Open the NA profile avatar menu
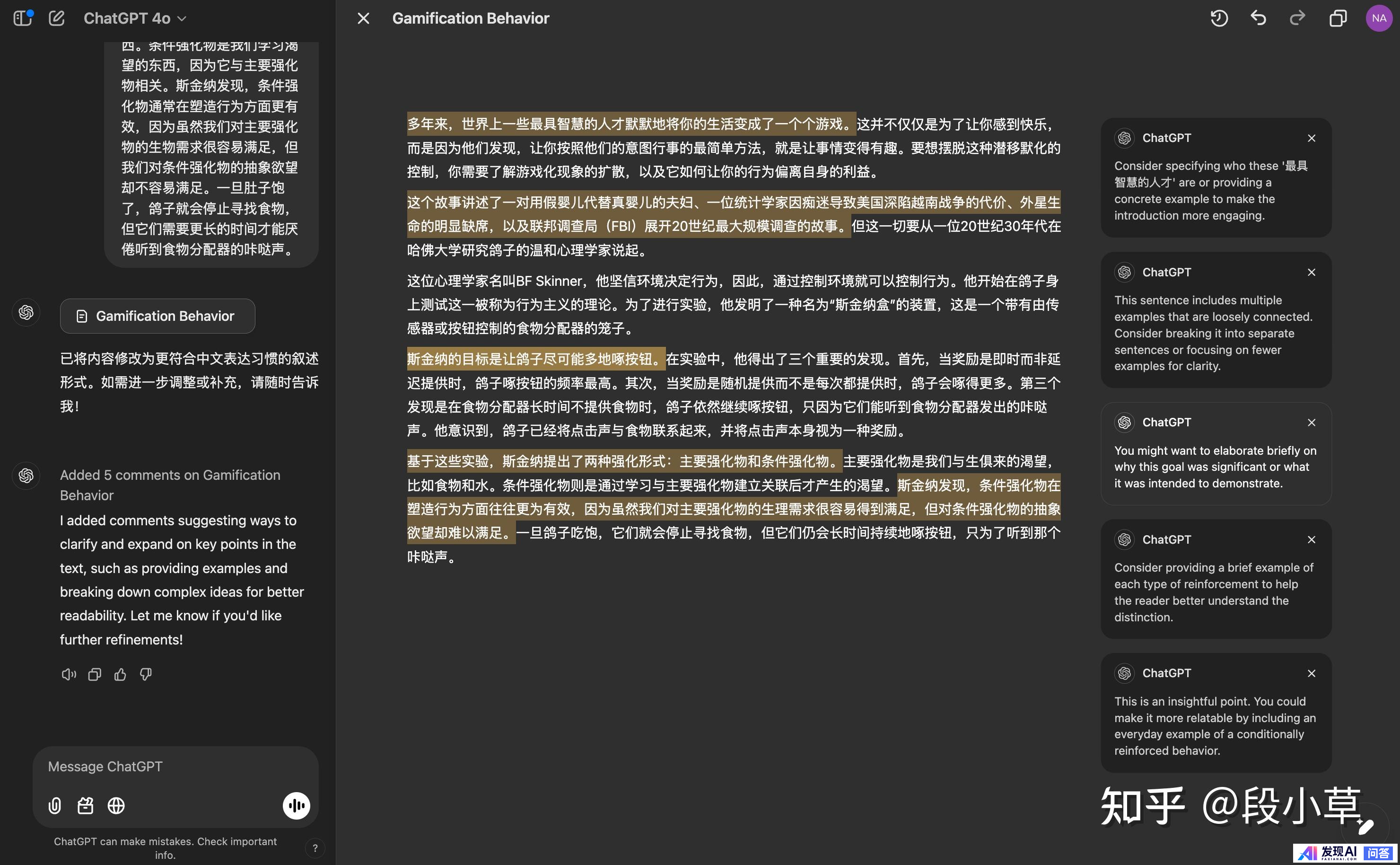This screenshot has width=1400, height=865. coord(1379,18)
